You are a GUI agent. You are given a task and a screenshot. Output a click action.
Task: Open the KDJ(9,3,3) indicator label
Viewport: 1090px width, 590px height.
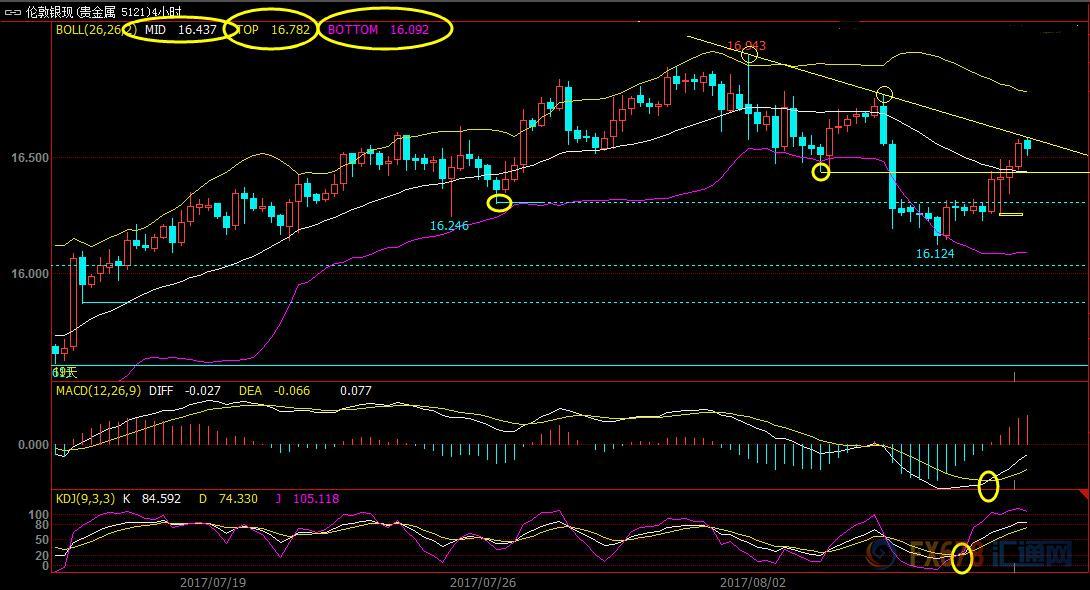pyautogui.click(x=85, y=499)
